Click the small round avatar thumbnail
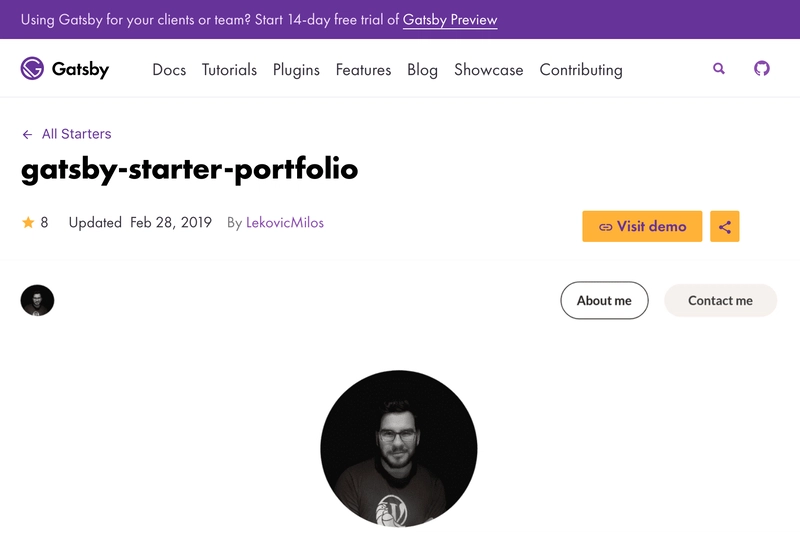This screenshot has height=558, width=800. coord(37,300)
